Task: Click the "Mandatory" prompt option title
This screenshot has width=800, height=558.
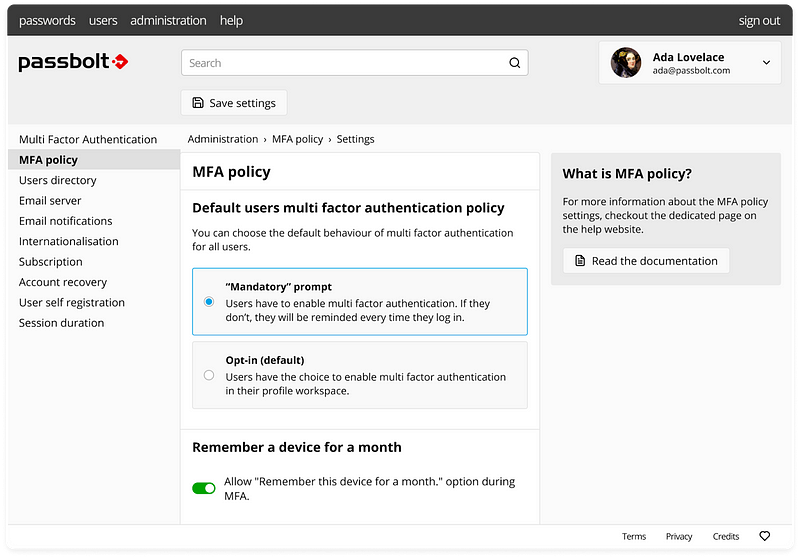Action: [279, 287]
